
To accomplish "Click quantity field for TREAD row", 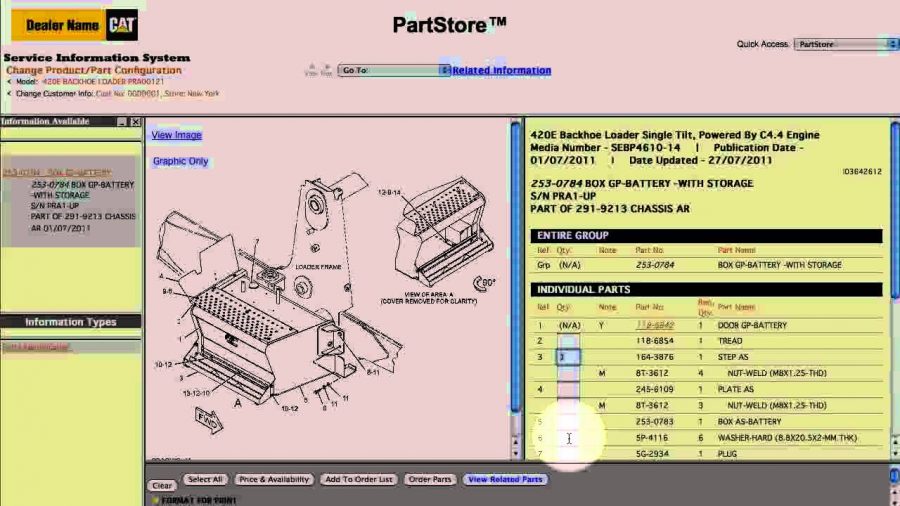I will point(568,341).
